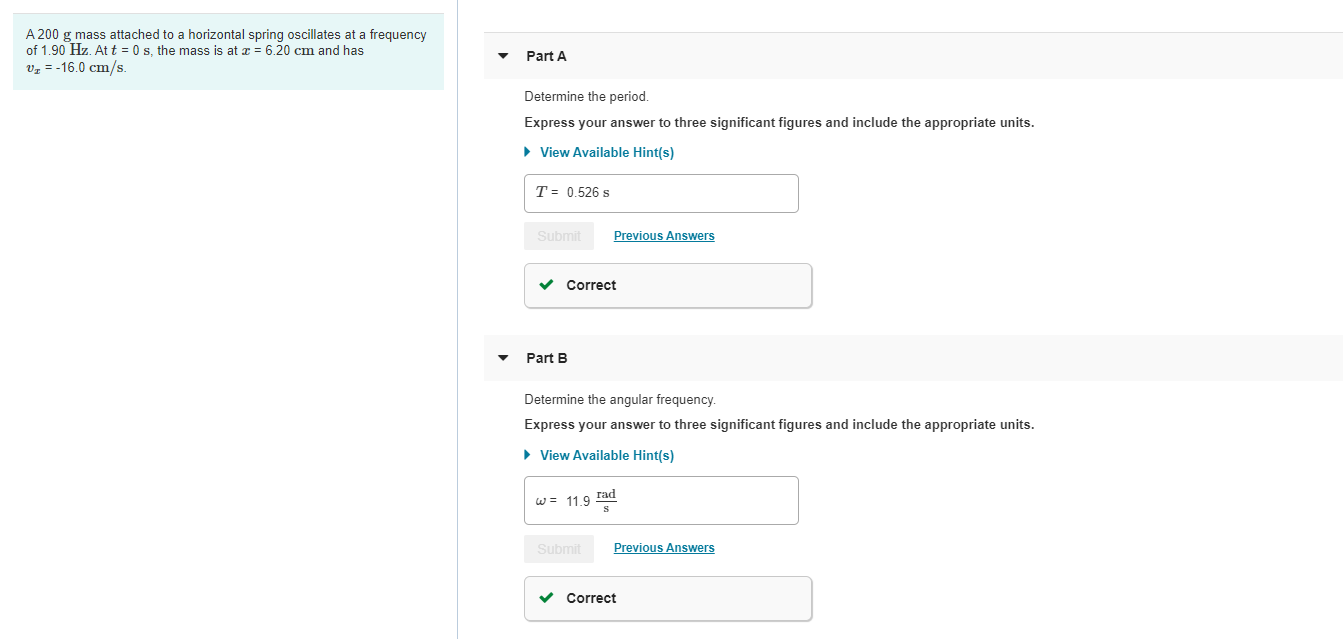The height and width of the screenshot is (639, 1343).
Task: Click the 'Determine the period.' prompt text
Action: (x=586, y=97)
